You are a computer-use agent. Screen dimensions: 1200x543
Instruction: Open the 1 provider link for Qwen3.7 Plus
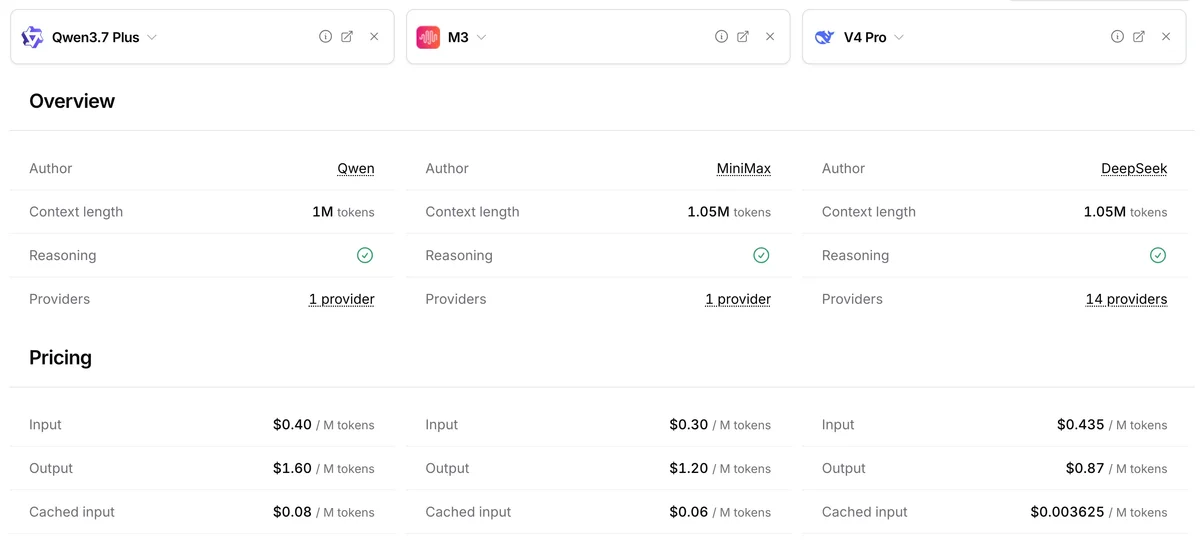(x=342, y=299)
